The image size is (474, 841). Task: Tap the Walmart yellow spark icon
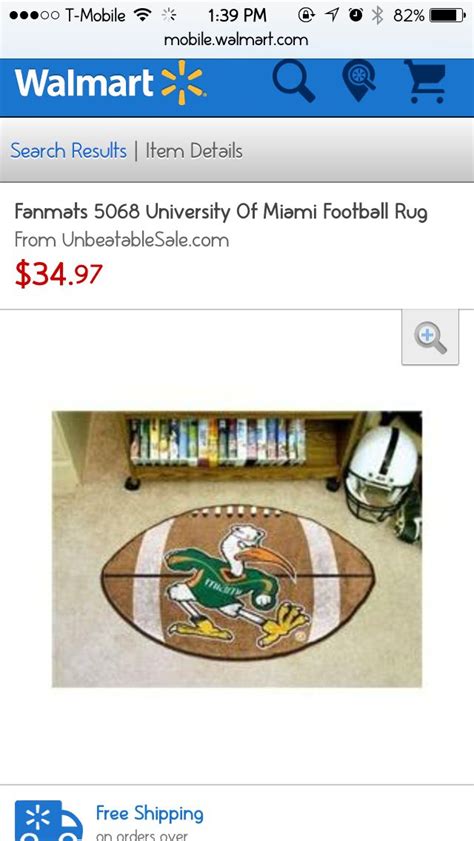tap(183, 83)
